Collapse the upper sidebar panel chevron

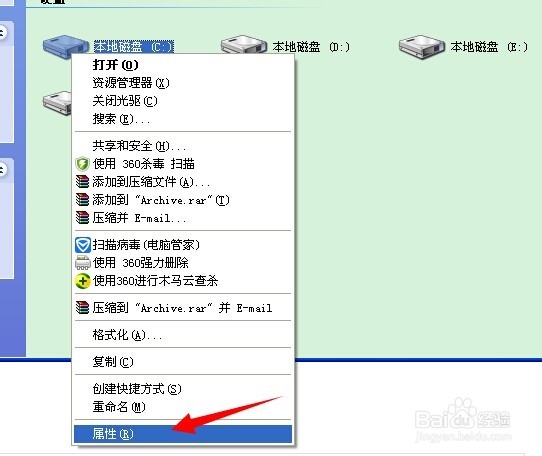pyautogui.click(x=2, y=33)
